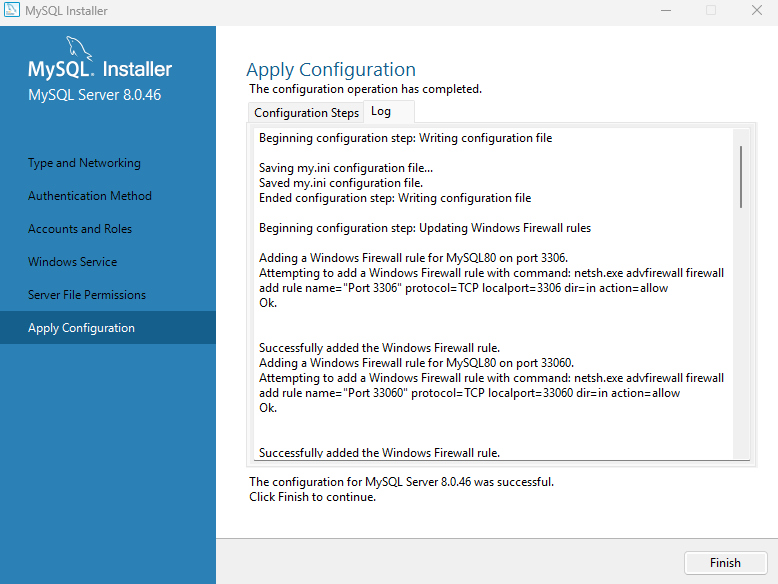Click 'The configuration operation has completed.' text
Screen dimensions: 778x584
(365, 89)
